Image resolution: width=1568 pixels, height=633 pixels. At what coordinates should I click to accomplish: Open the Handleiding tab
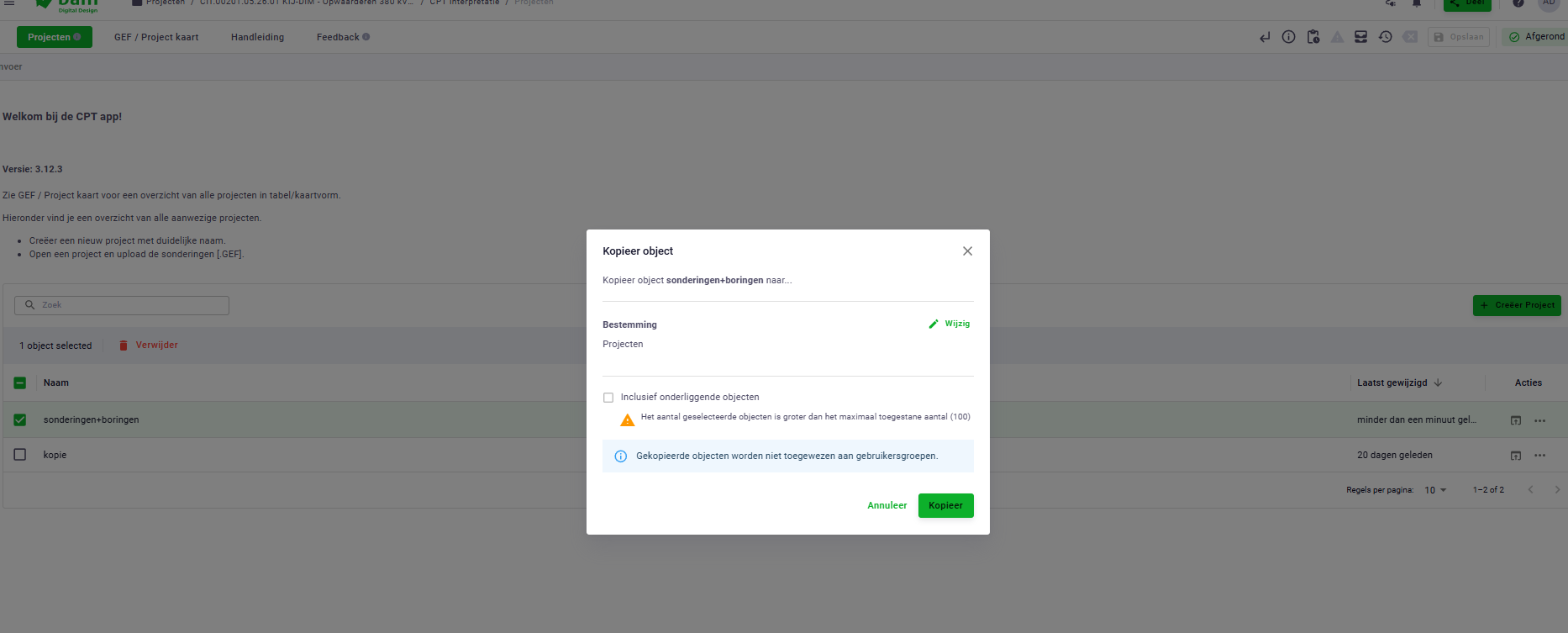[257, 37]
